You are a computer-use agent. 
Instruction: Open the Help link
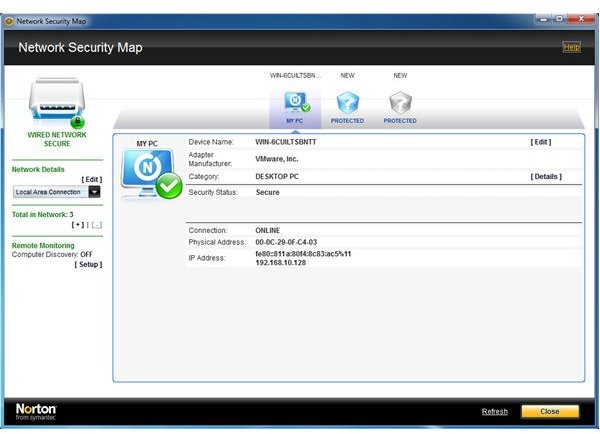(572, 47)
